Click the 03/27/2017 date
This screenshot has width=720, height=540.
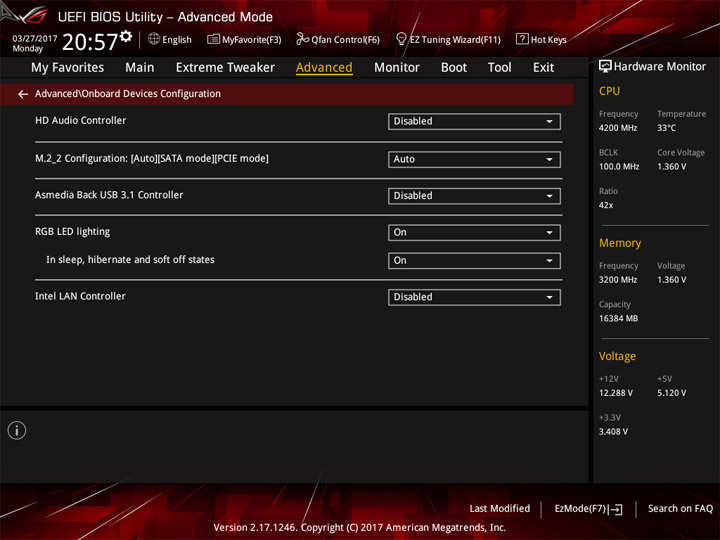[x=34, y=39]
